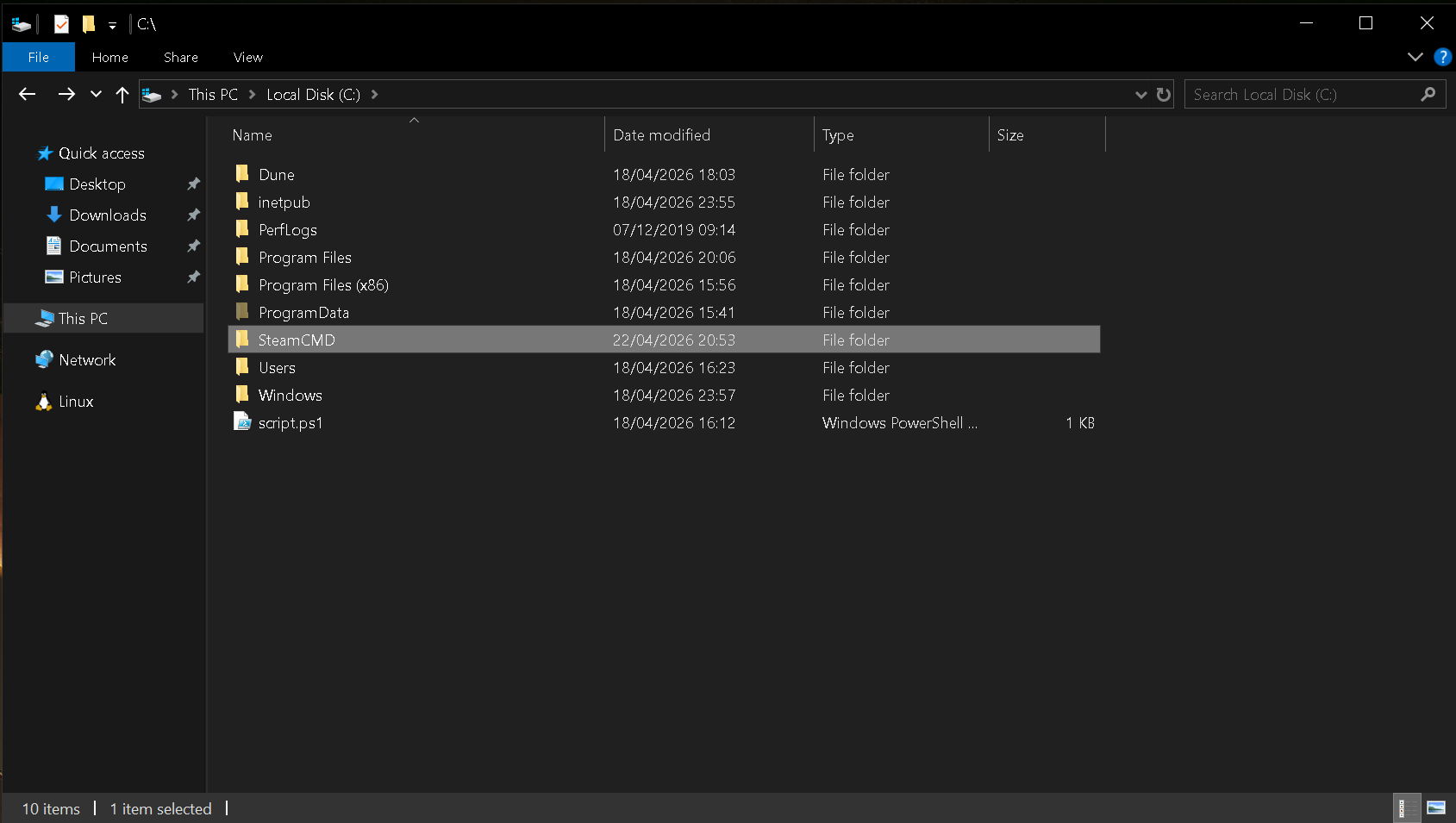Refresh the Local Disk (C:) view

click(1164, 95)
